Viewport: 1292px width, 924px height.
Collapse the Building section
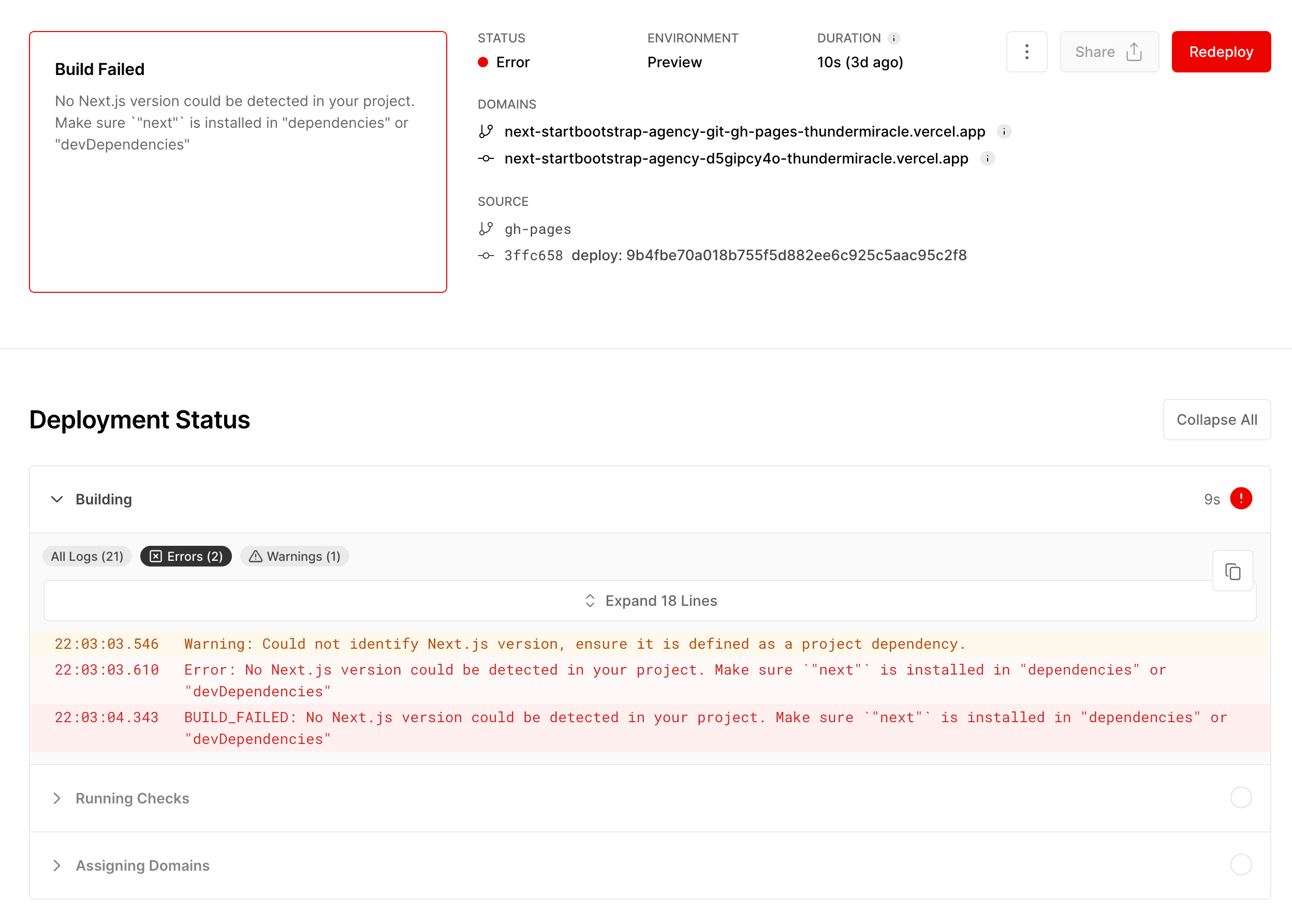point(57,499)
